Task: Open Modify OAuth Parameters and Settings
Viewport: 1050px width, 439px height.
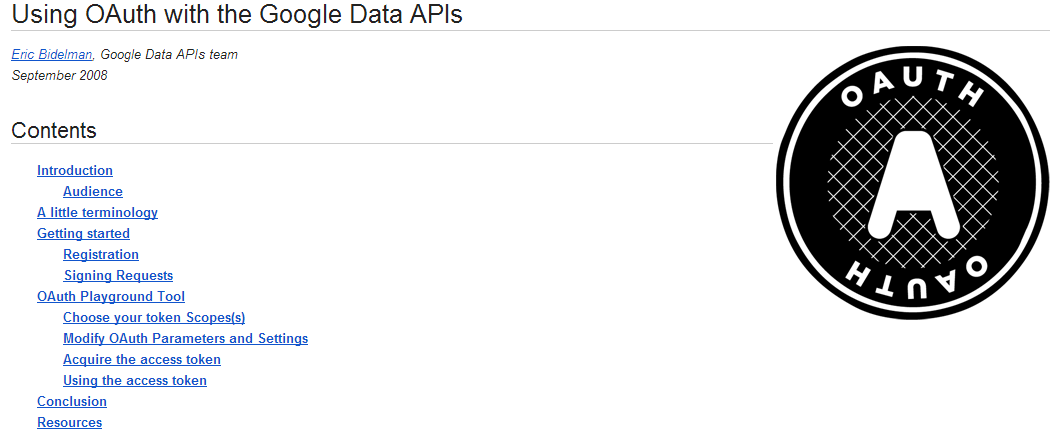Action: 185,339
